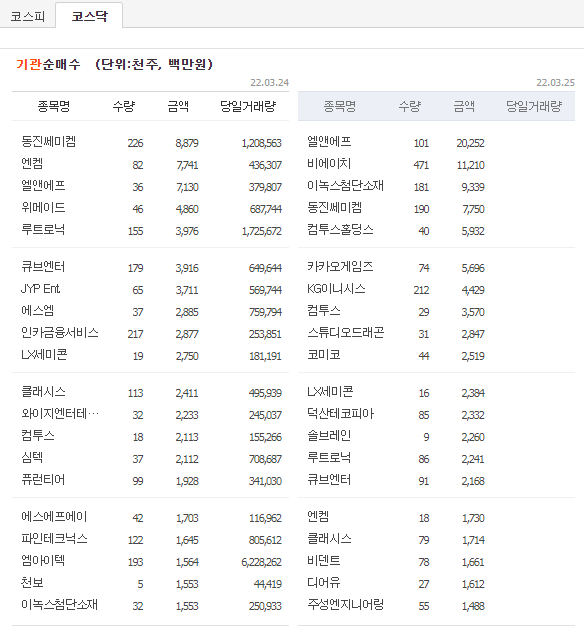Image resolution: width=584 pixels, height=633 pixels.
Task: Open 천보 stock link
Action: [x=32, y=583]
